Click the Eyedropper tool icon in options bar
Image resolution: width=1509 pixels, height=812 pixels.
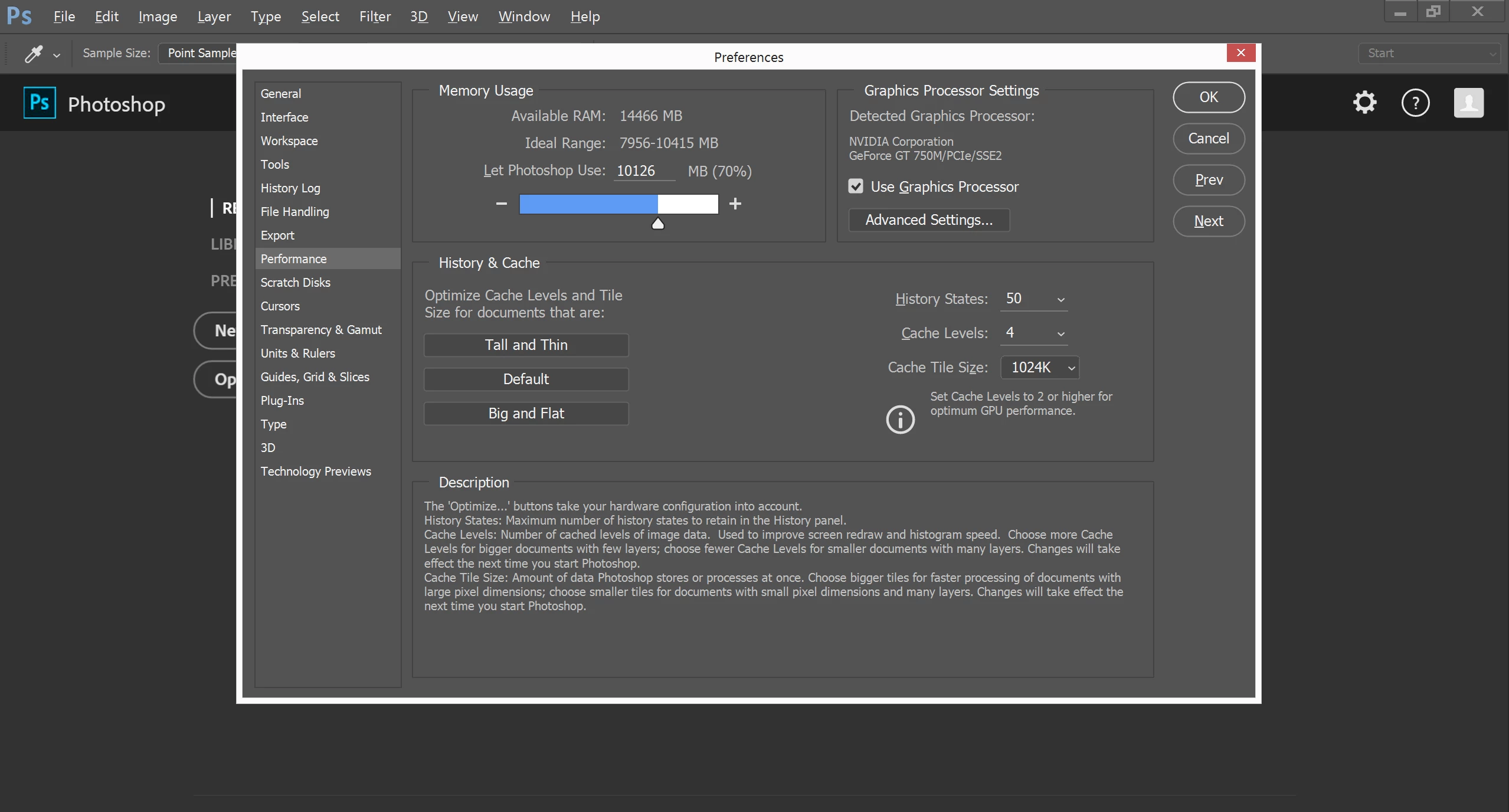[x=34, y=54]
